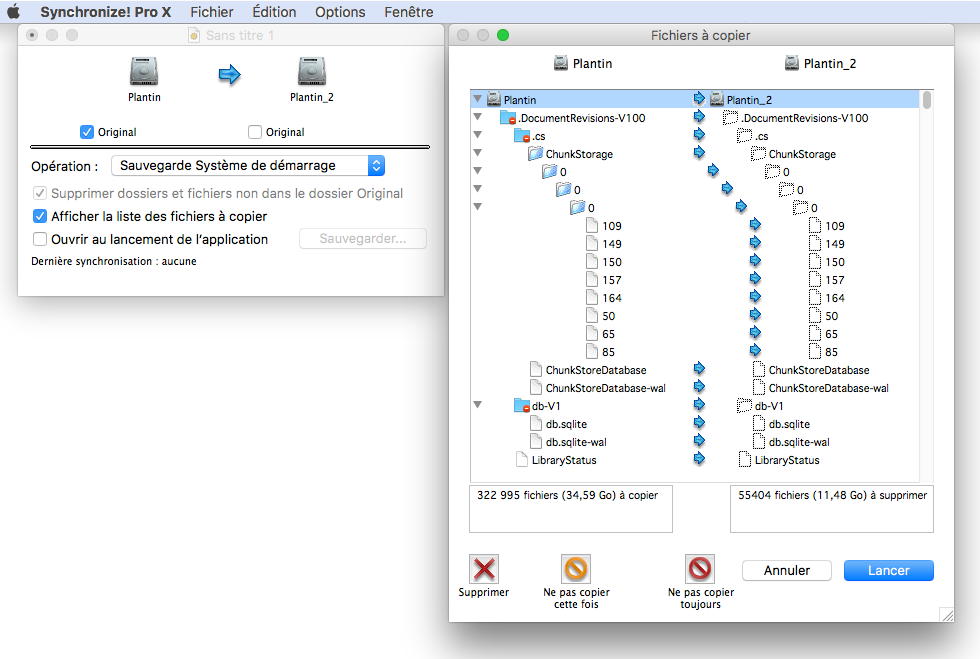Image resolution: width=980 pixels, height=659 pixels.
Task: Open the Opération dropdown menu
Action: coord(248,166)
